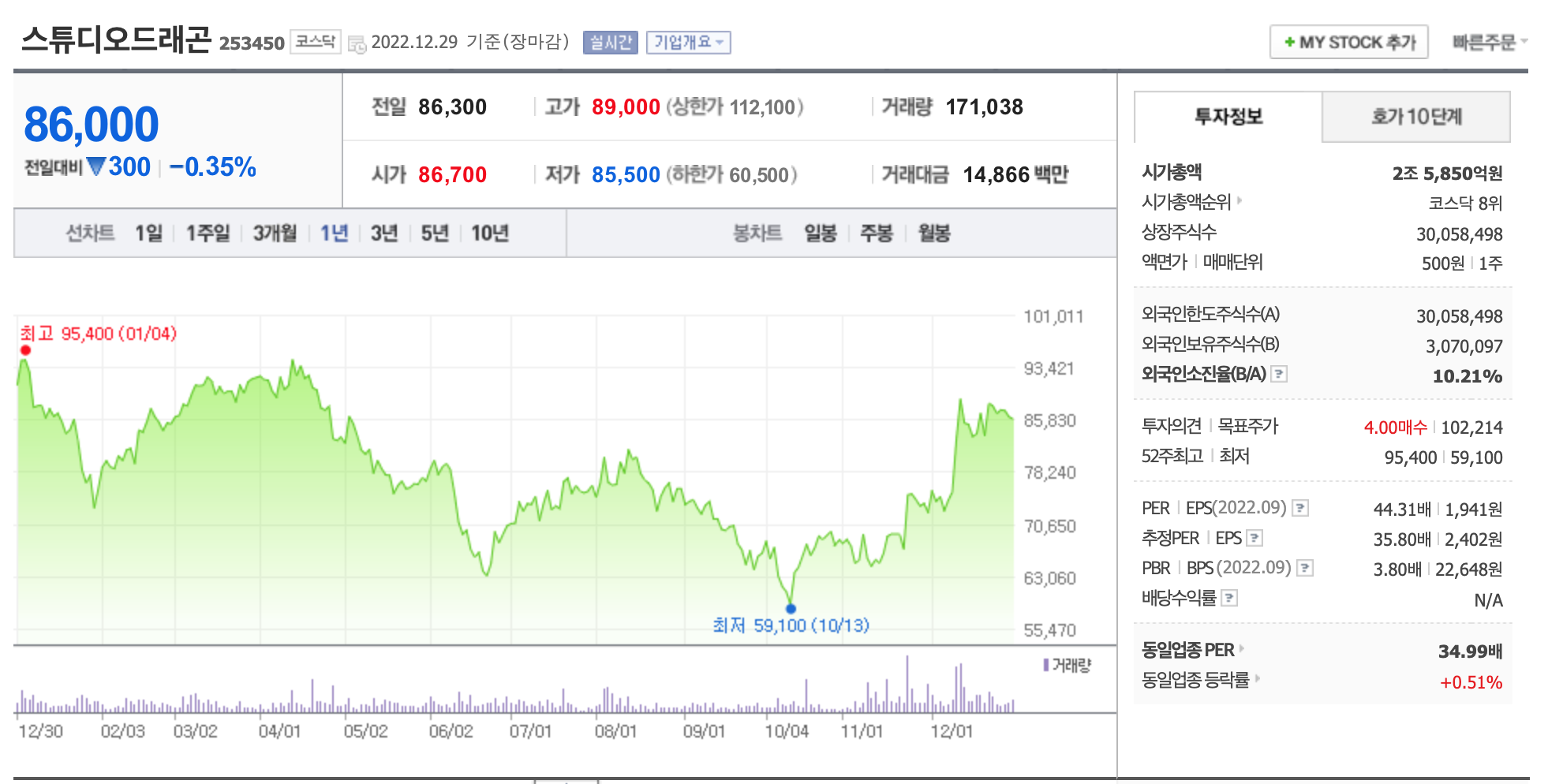The image size is (1548, 784).
Task: Click the blue 최저 59,100 marker dot
Action: (791, 608)
